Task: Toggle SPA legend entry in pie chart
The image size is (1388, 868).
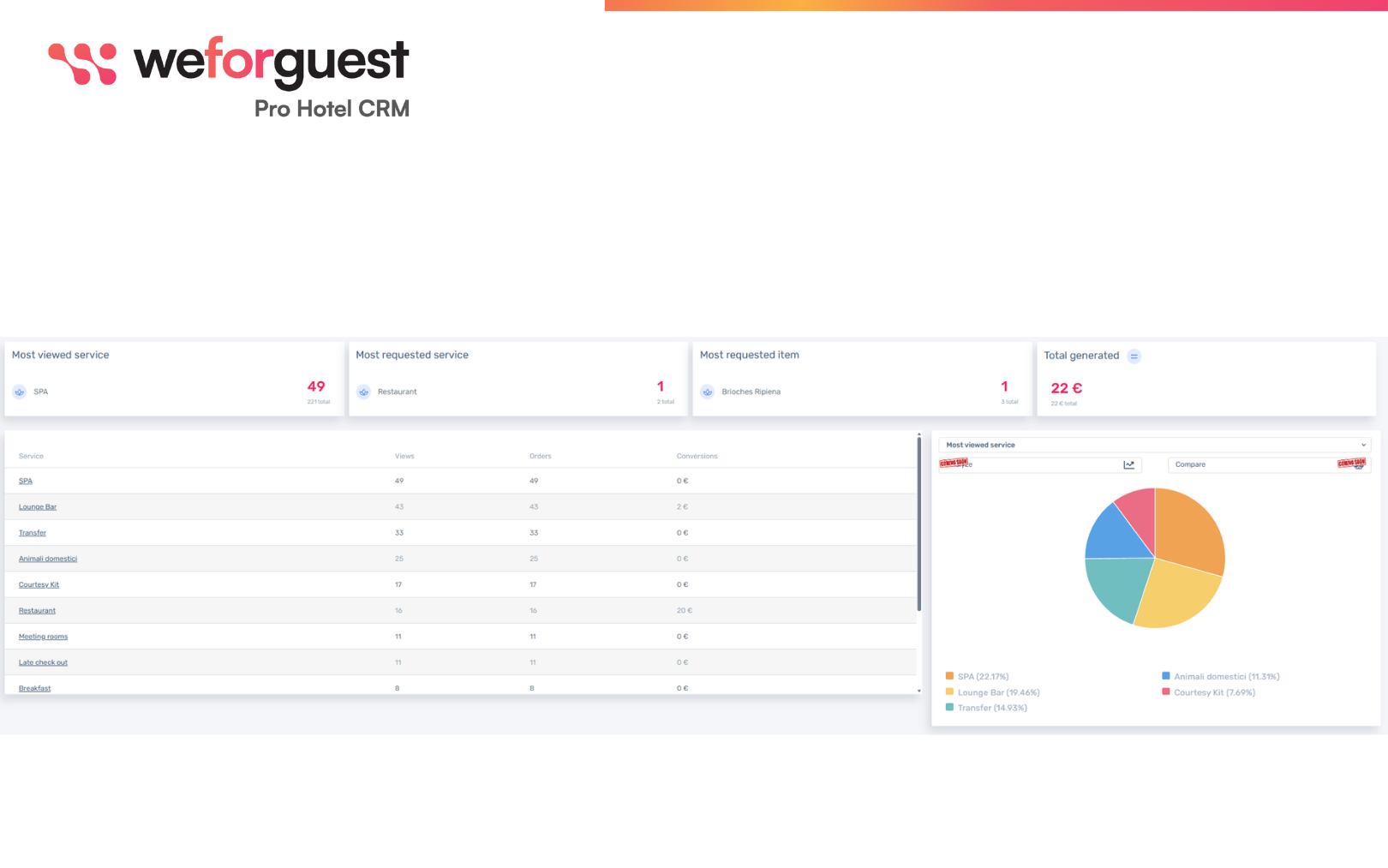Action: tap(978, 676)
